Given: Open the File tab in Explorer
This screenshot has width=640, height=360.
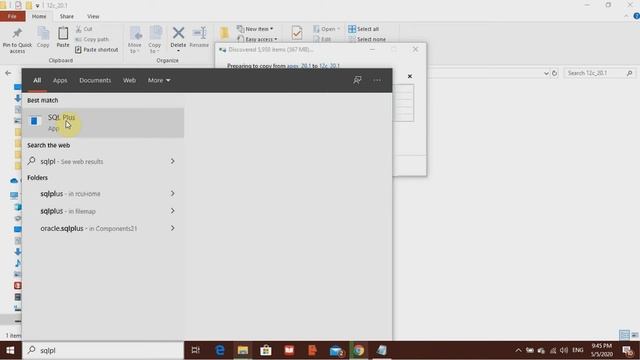Looking at the screenshot, I should pos(12,16).
